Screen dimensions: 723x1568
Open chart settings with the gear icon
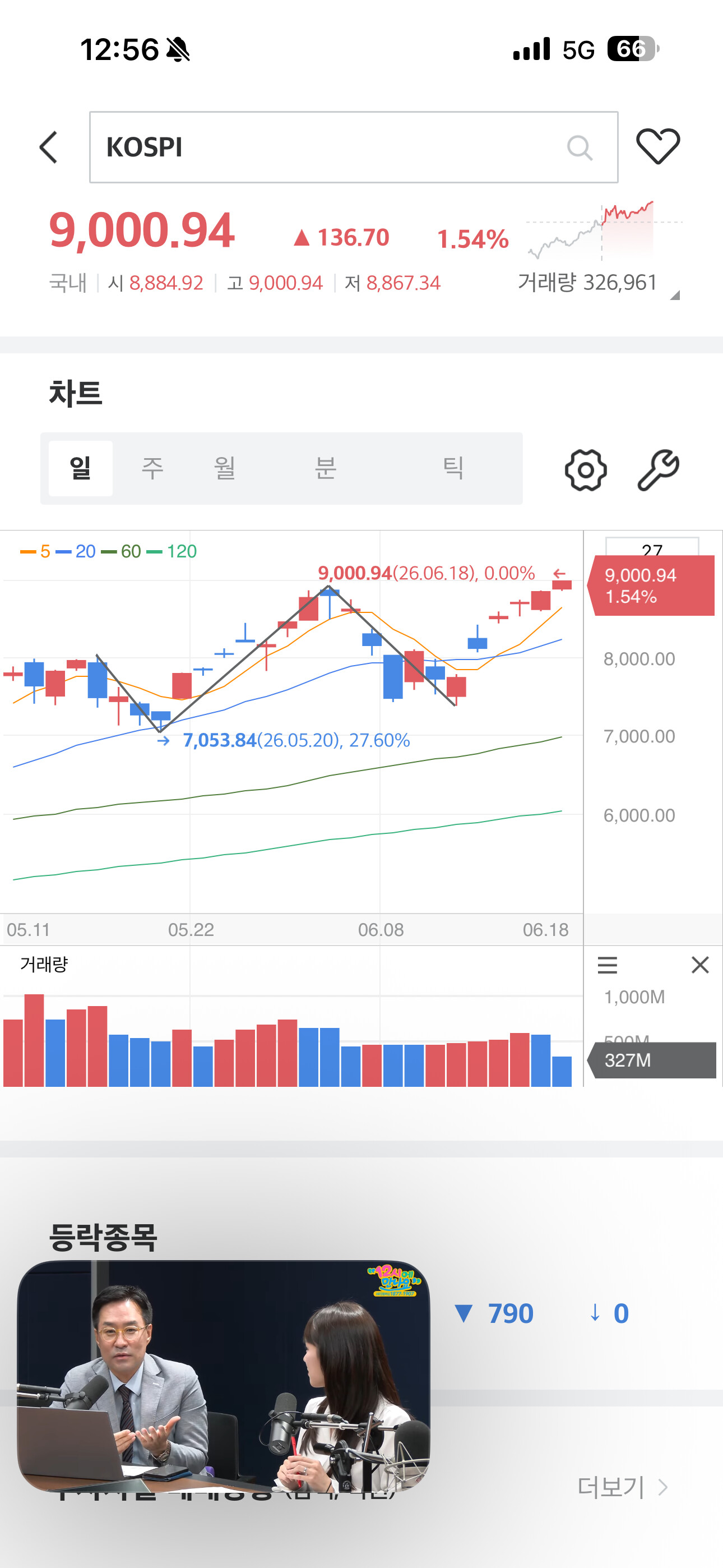[586, 470]
